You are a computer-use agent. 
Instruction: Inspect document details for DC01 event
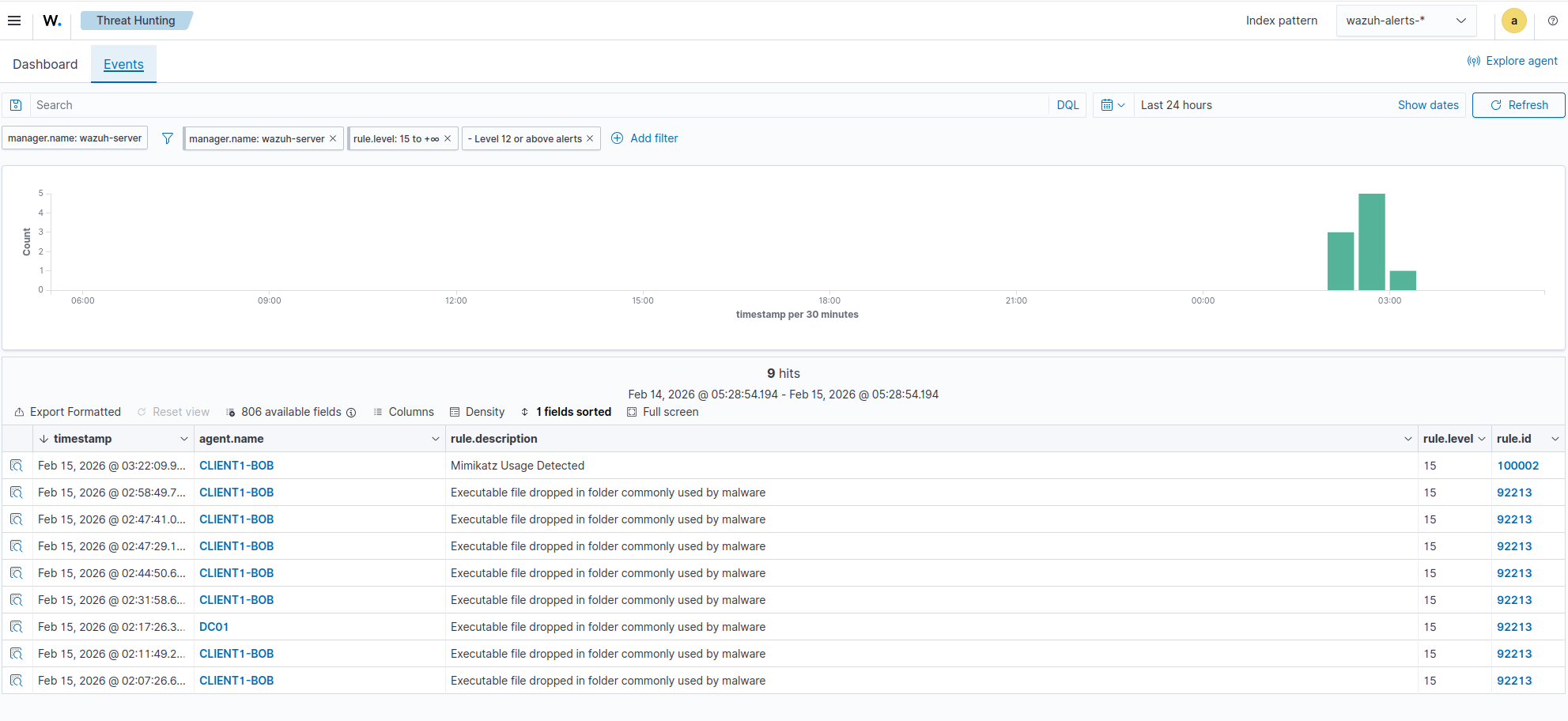pyautogui.click(x=17, y=627)
